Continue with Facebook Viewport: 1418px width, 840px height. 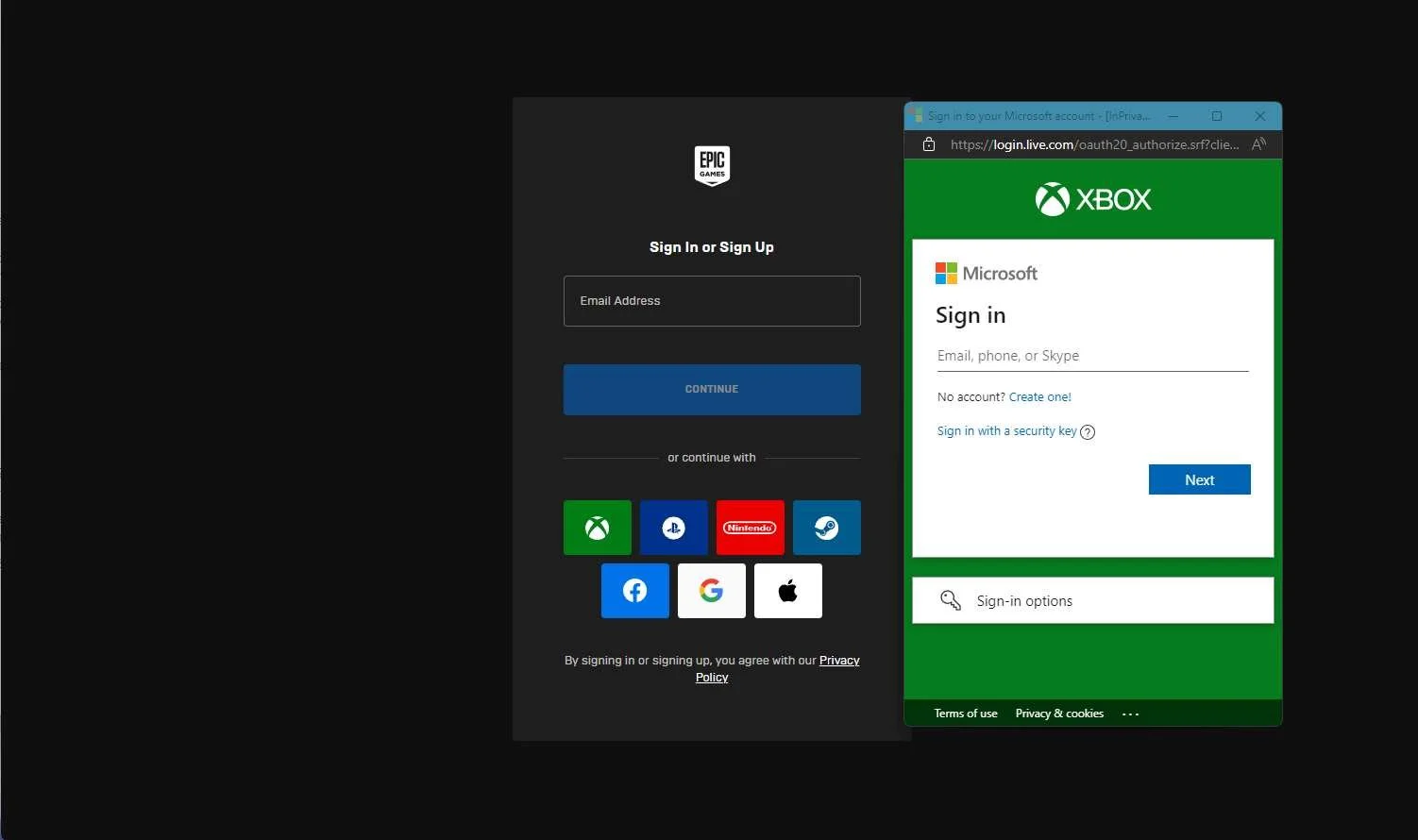635,591
